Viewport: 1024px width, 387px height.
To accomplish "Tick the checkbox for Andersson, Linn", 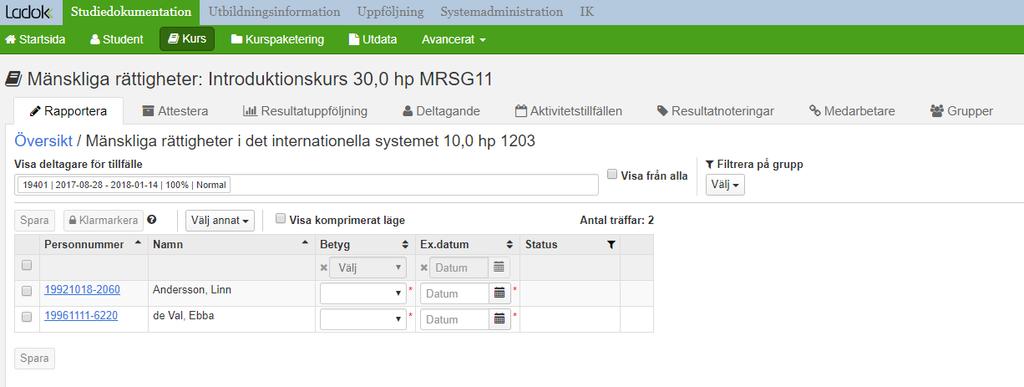I will coord(26,292).
